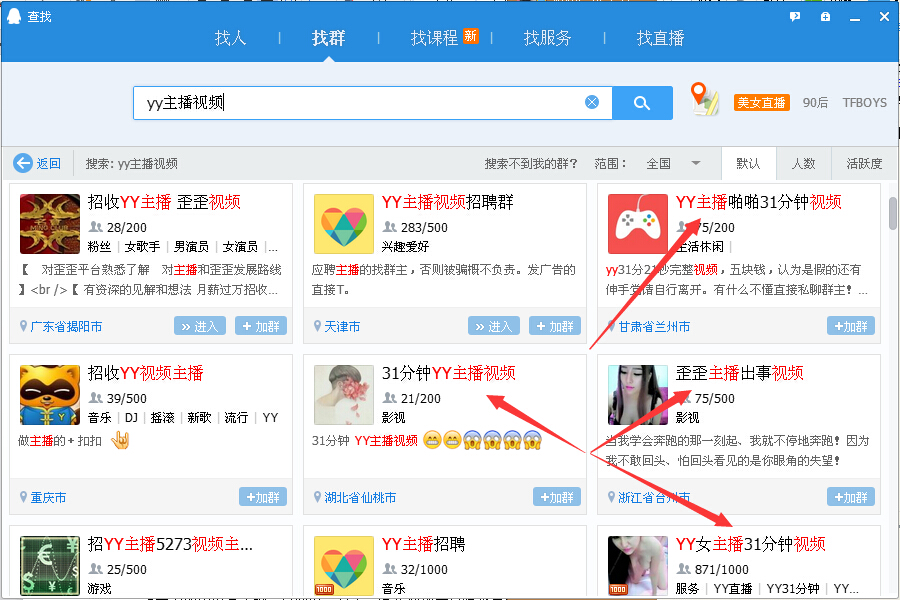Select the 找群 tab
The width and height of the screenshot is (900, 600).
(x=328, y=38)
